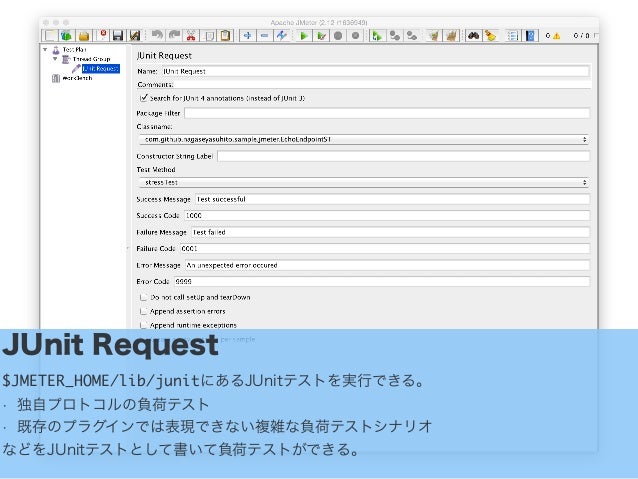The image size is (638, 479).
Task: Click the Success Message field
Action: (392, 199)
